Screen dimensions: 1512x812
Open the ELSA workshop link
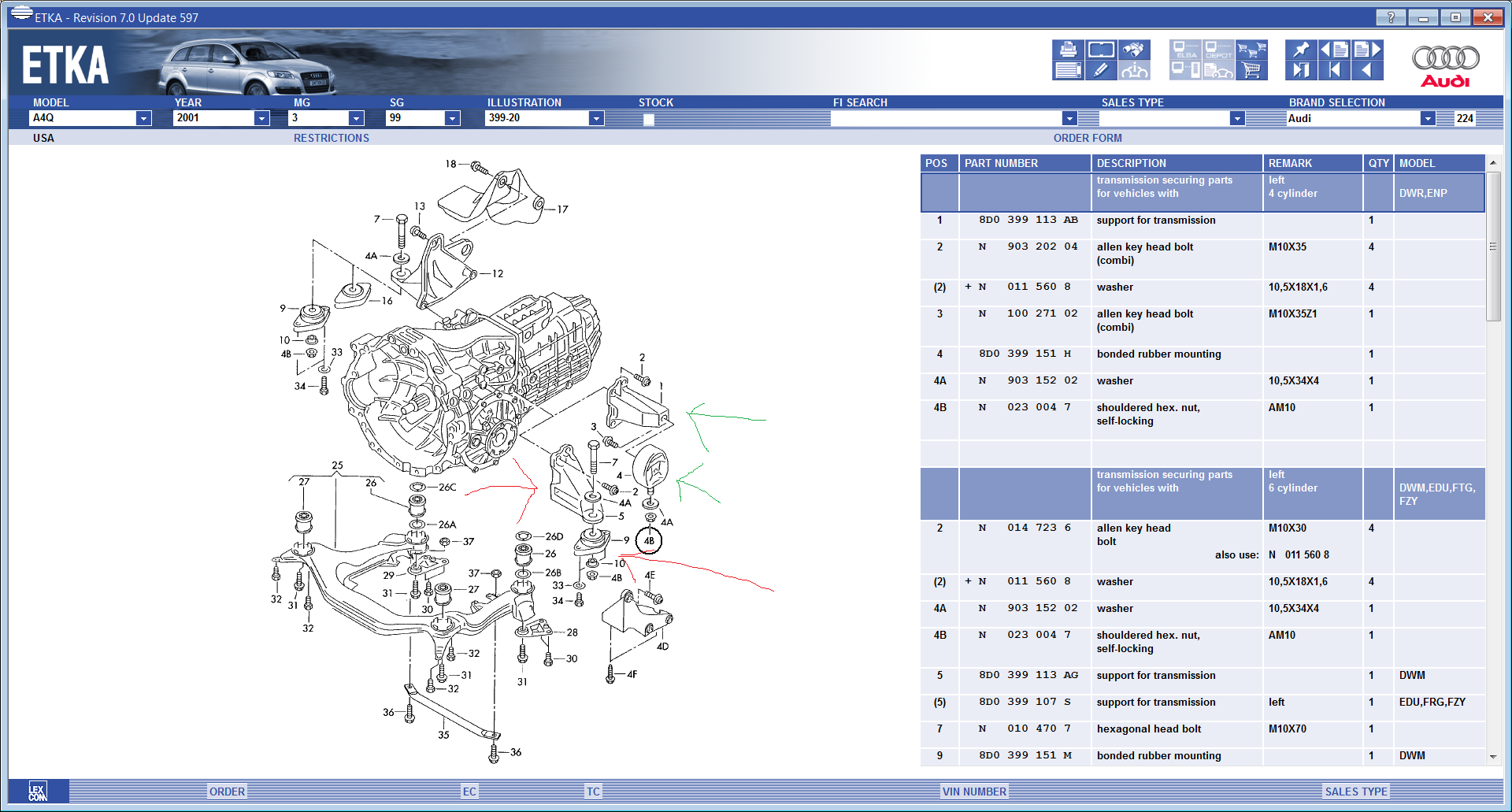pos(1185,49)
